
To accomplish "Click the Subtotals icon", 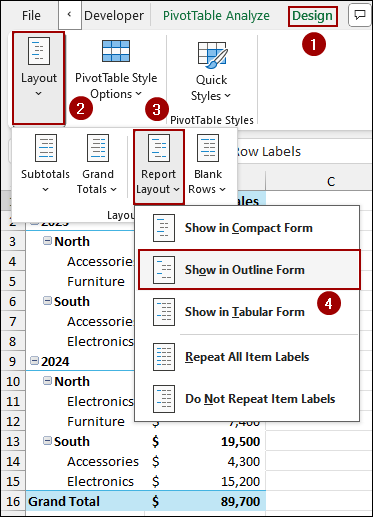I will click(46, 148).
